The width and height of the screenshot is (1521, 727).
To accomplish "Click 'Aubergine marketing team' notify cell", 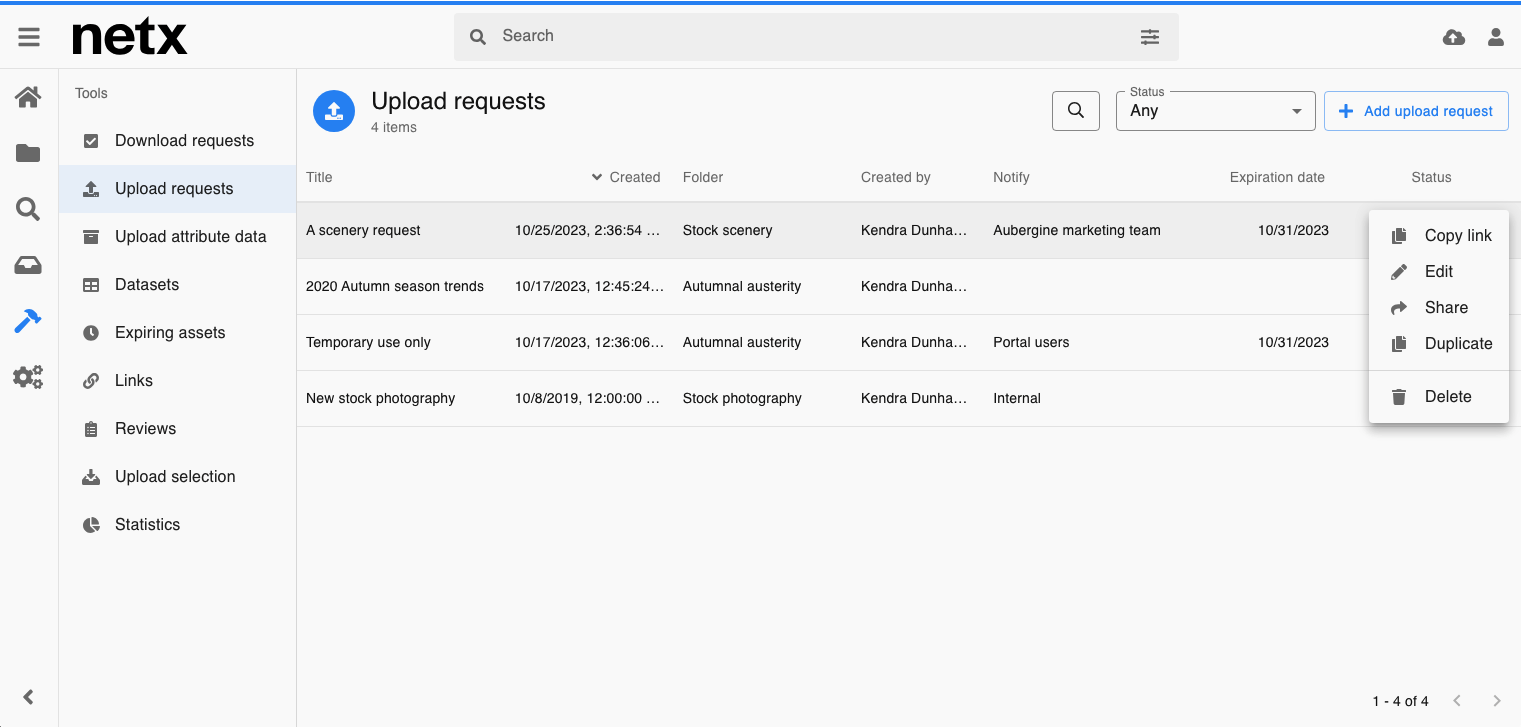I will point(1077,230).
